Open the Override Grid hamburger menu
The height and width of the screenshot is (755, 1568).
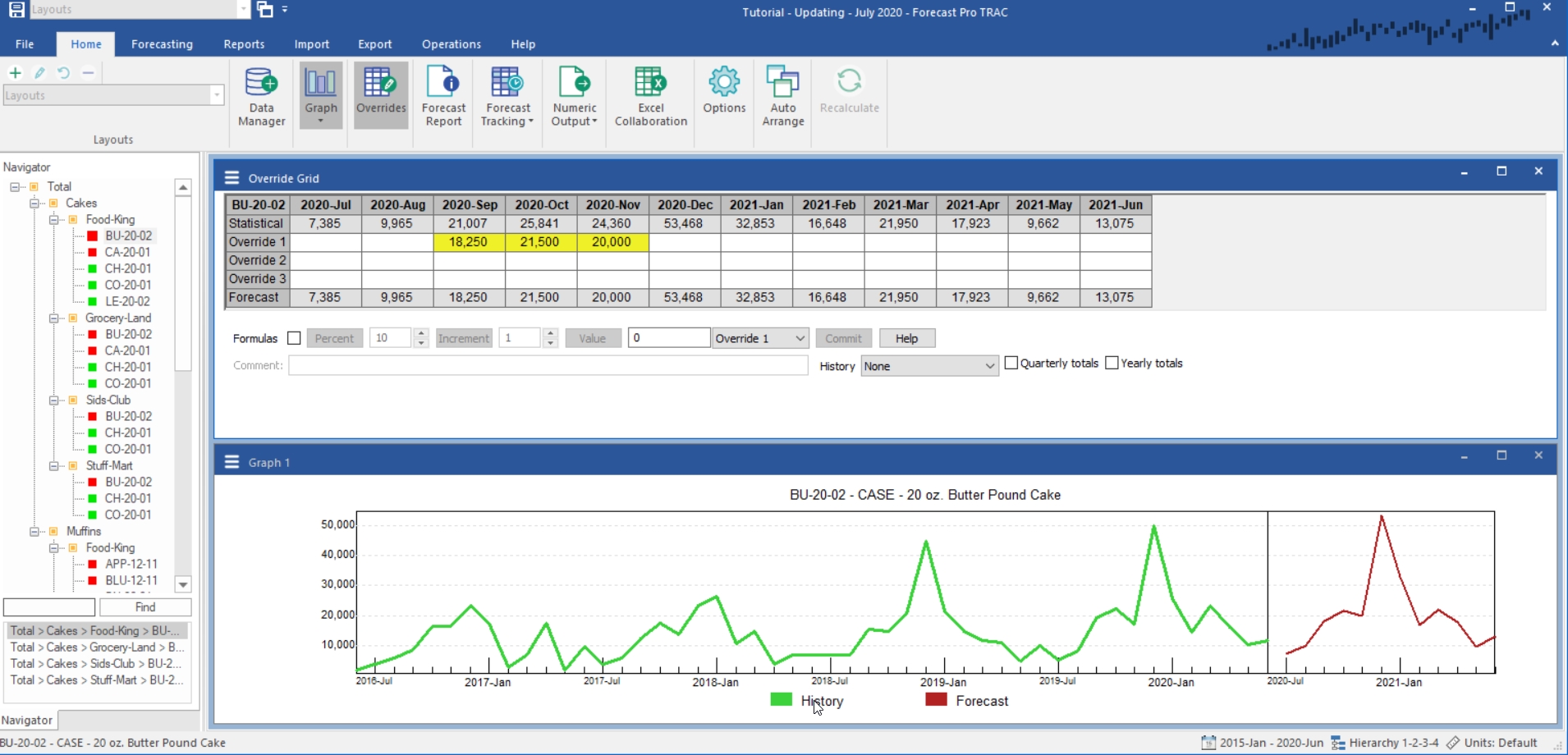[232, 177]
